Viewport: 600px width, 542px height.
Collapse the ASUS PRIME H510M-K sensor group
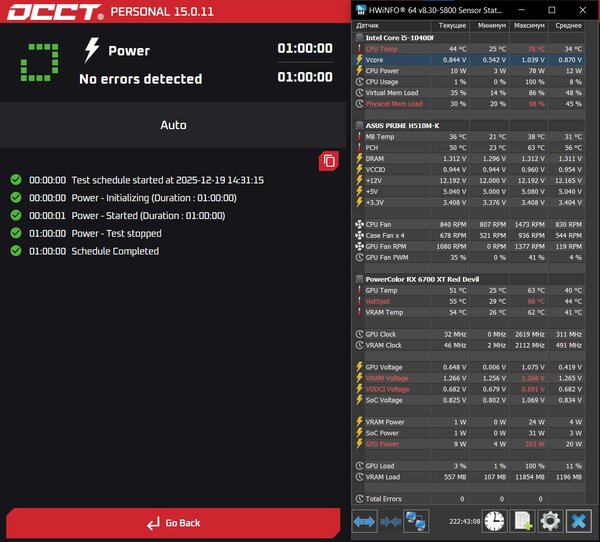(x=359, y=126)
